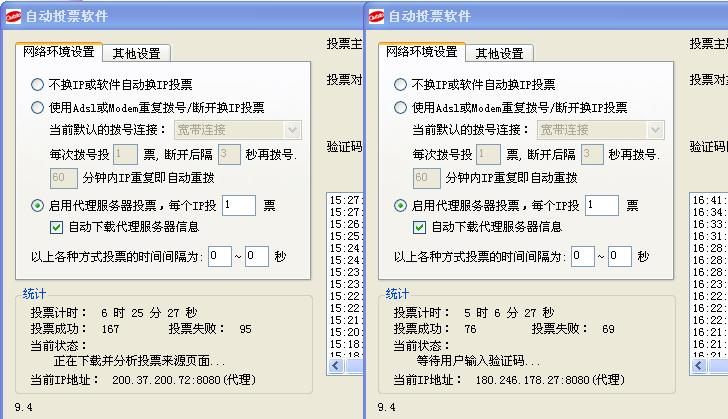This screenshot has width=728, height=419.
Task: Click interval maximum field in right window
Action: [x=620, y=256]
